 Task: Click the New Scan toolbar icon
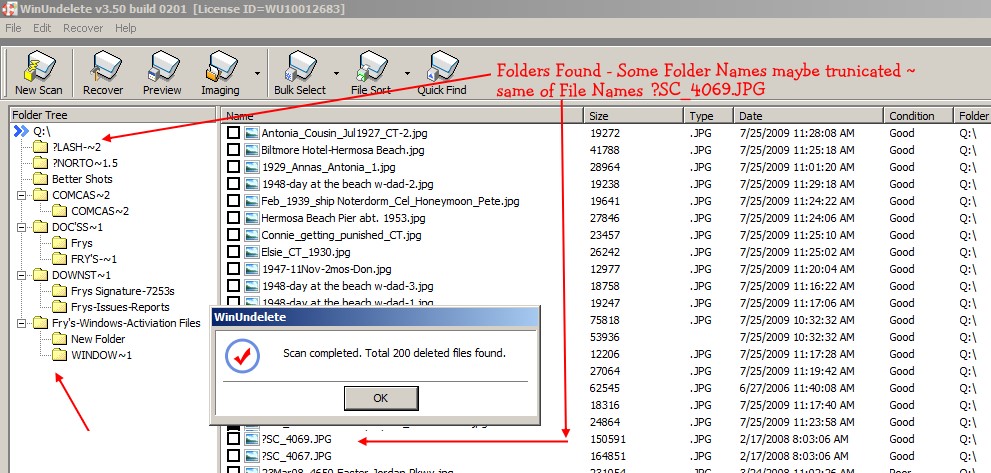[x=39, y=72]
